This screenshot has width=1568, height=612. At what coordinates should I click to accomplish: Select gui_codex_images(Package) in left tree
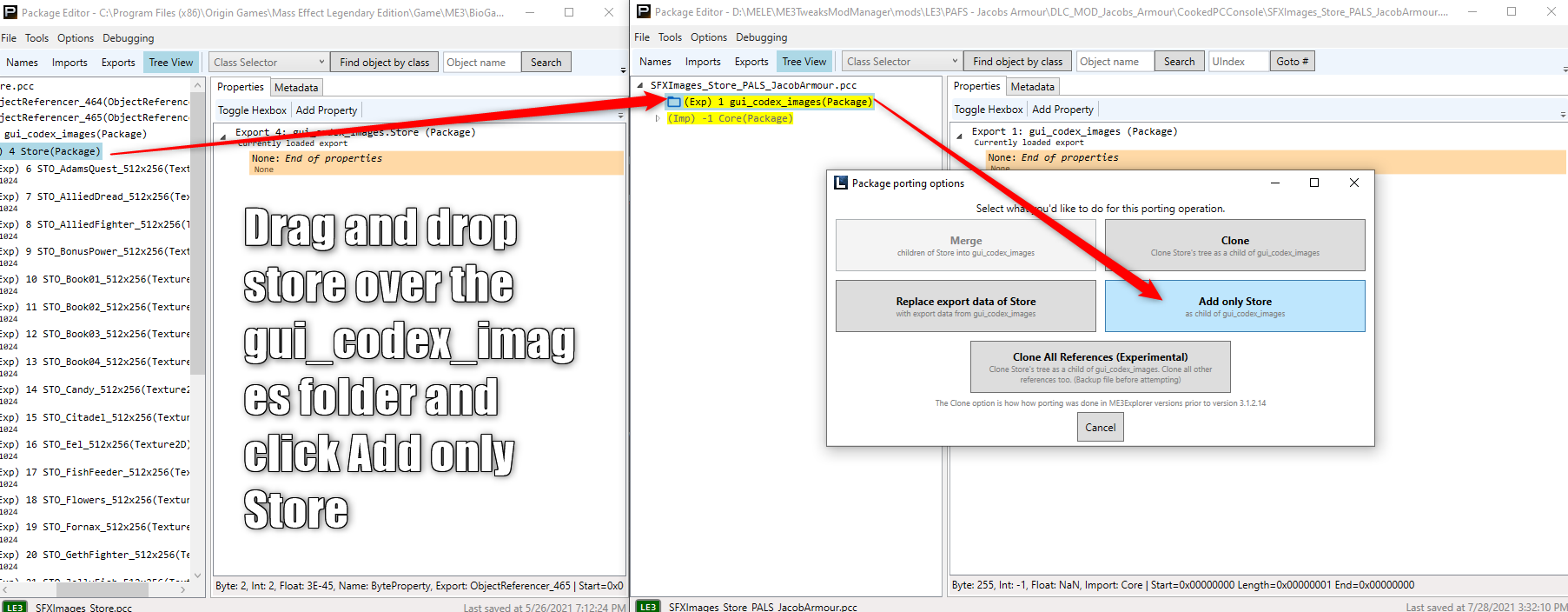pos(76,134)
